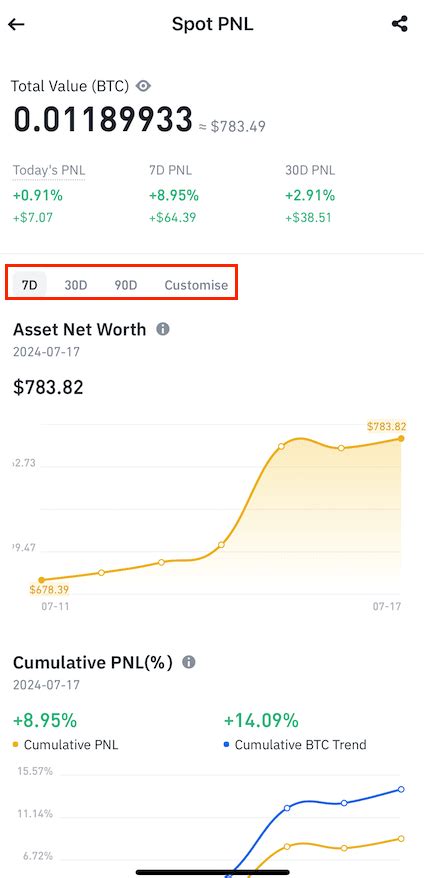Switch to the 30D tab
Viewport: 424px width, 878px height.
[76, 285]
